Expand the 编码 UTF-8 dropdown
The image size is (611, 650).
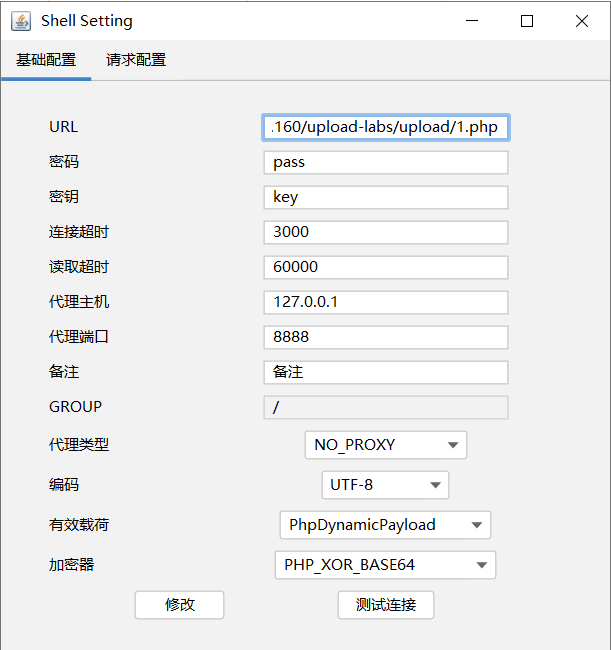click(385, 485)
